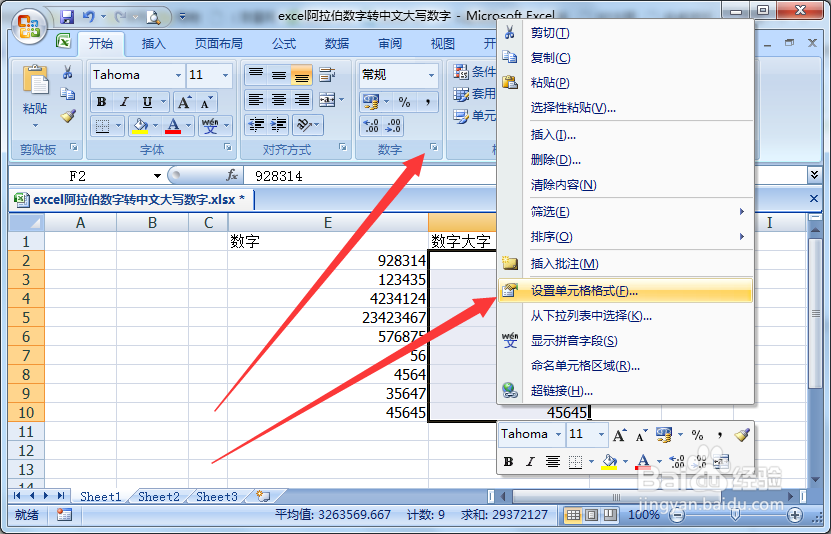Click the insert new worksheet tab icon

(263, 496)
